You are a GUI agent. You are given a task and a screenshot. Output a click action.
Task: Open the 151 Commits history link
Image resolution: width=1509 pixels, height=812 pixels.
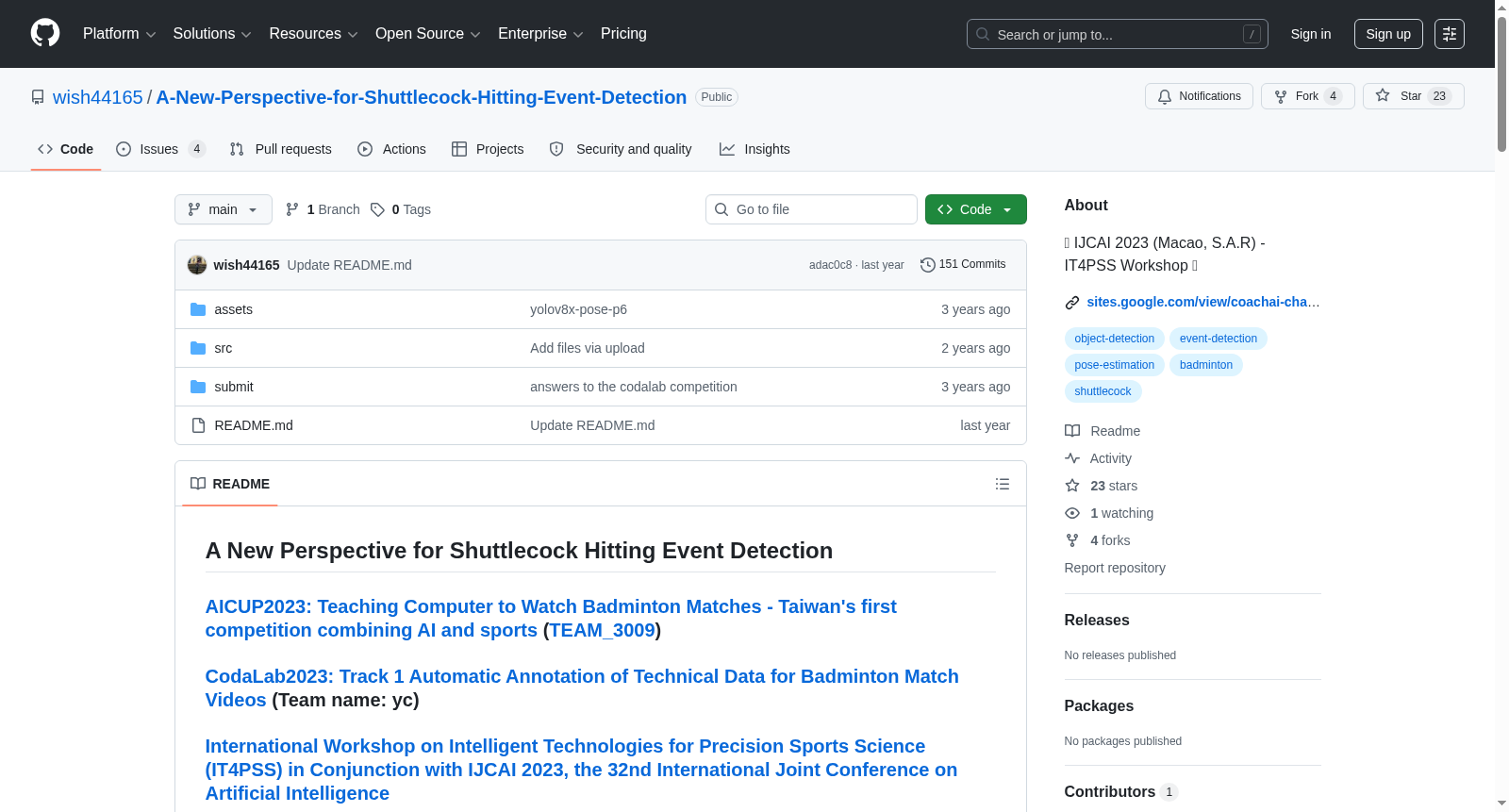point(963,265)
